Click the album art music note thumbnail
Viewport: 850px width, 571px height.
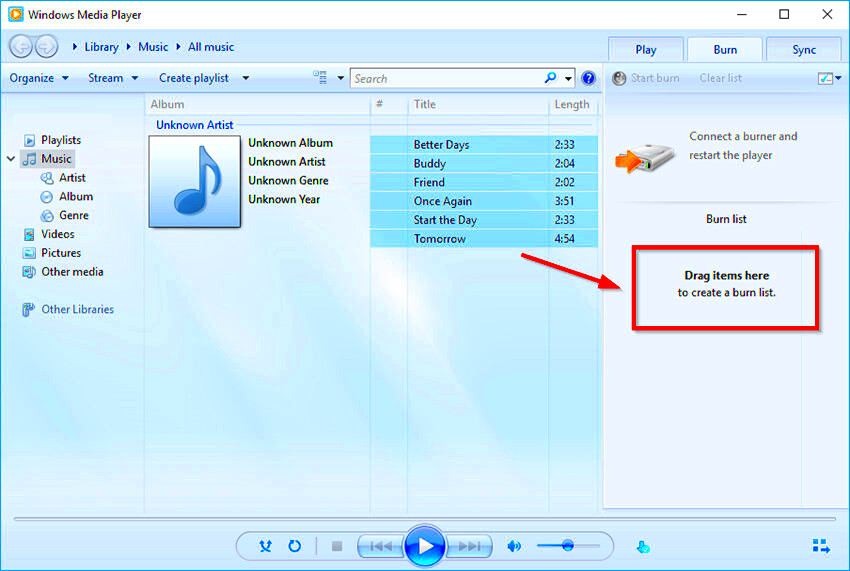click(x=195, y=181)
